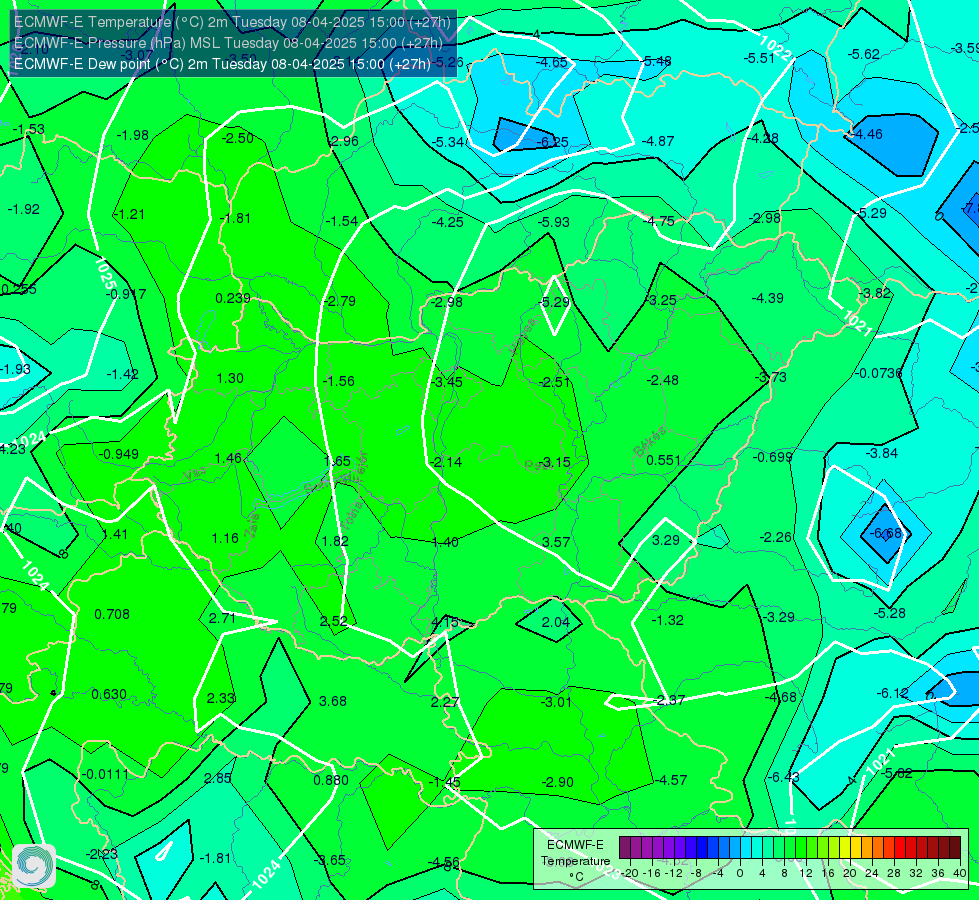The height and width of the screenshot is (900, 979).
Task: Click the -1.32 dew point value
Action: tap(667, 620)
